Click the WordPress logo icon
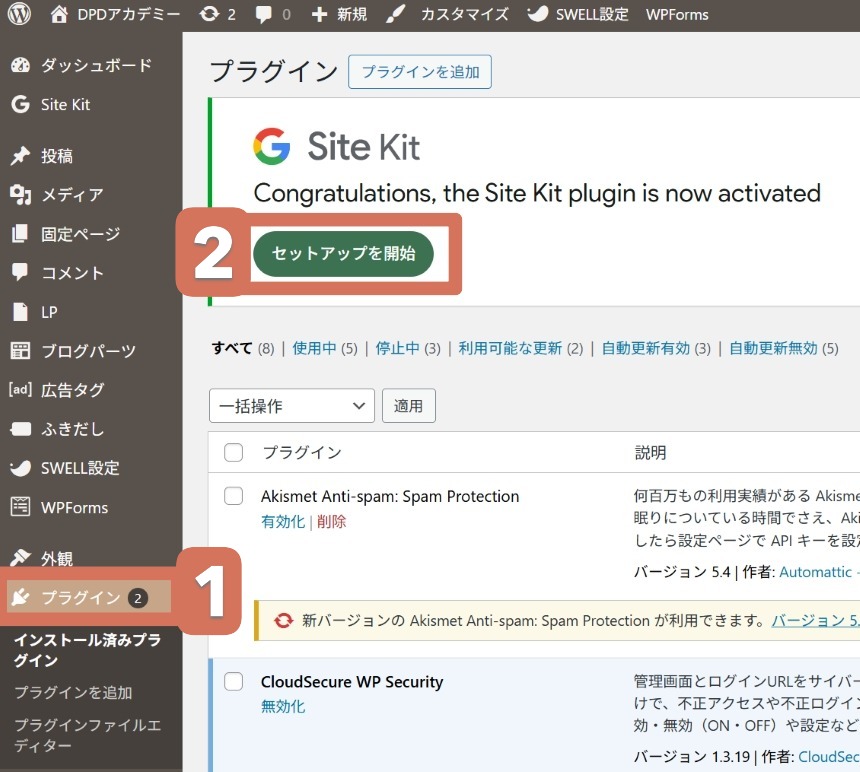This screenshot has width=860, height=772. pos(19,14)
